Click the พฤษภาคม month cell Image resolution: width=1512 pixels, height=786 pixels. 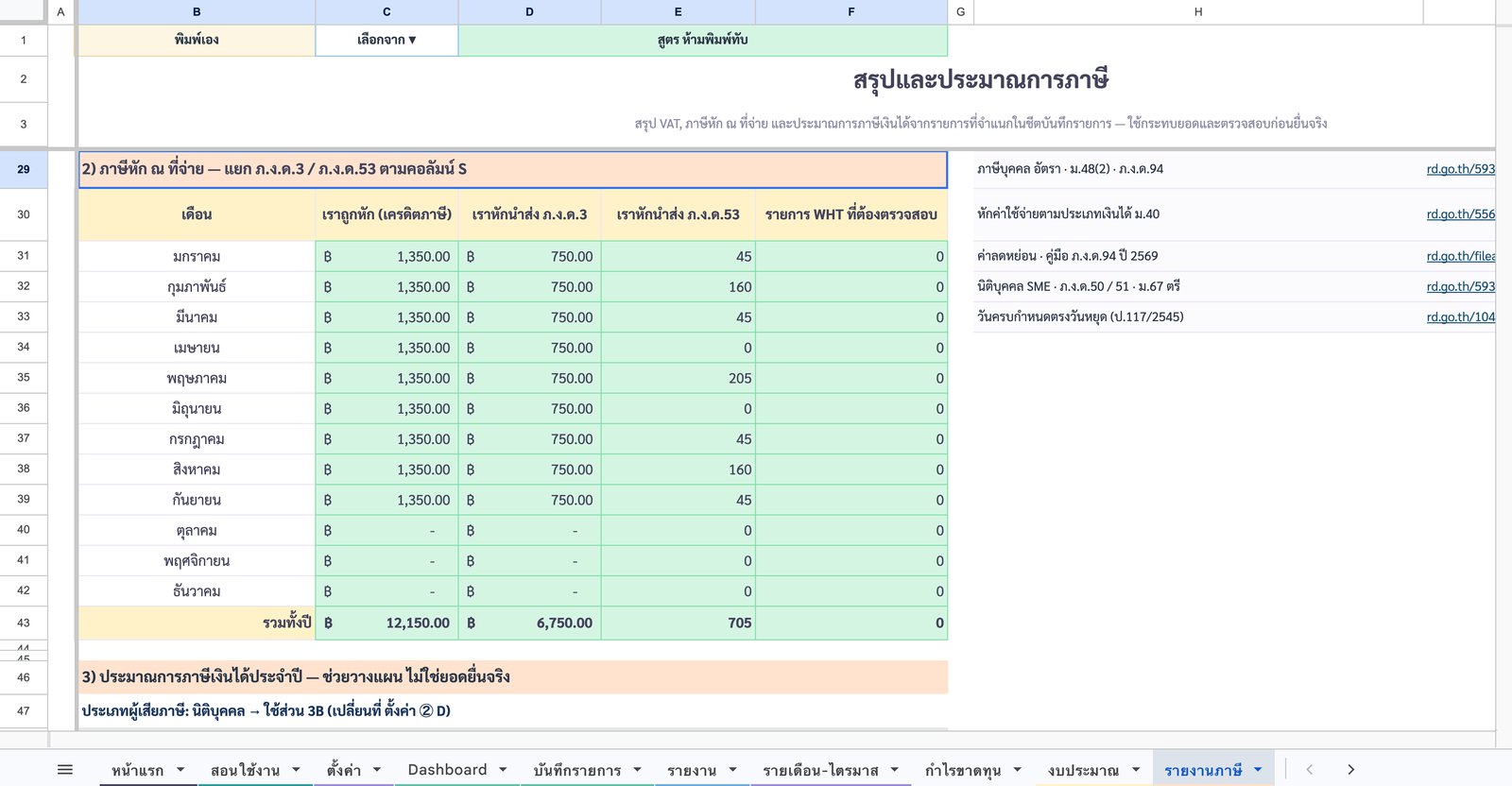197,378
